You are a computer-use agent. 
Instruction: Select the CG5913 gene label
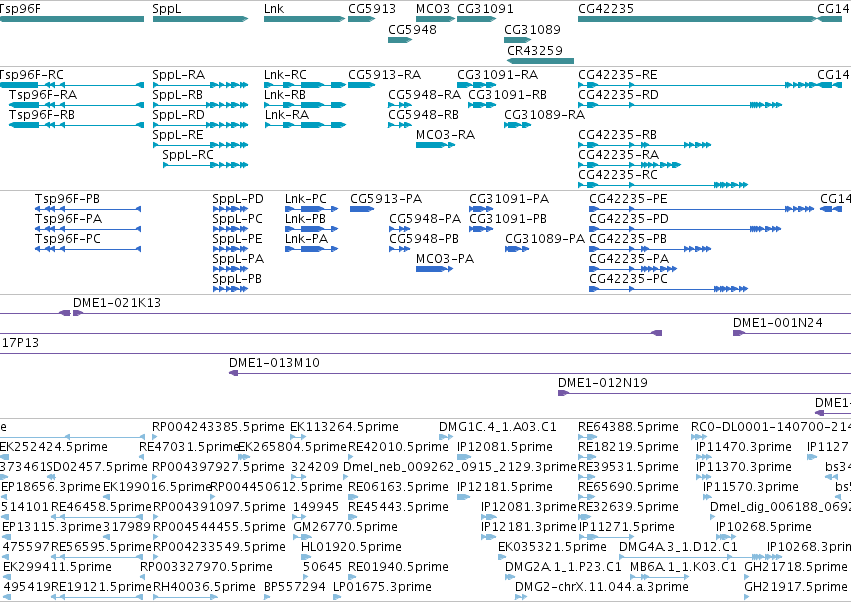click(372, 9)
